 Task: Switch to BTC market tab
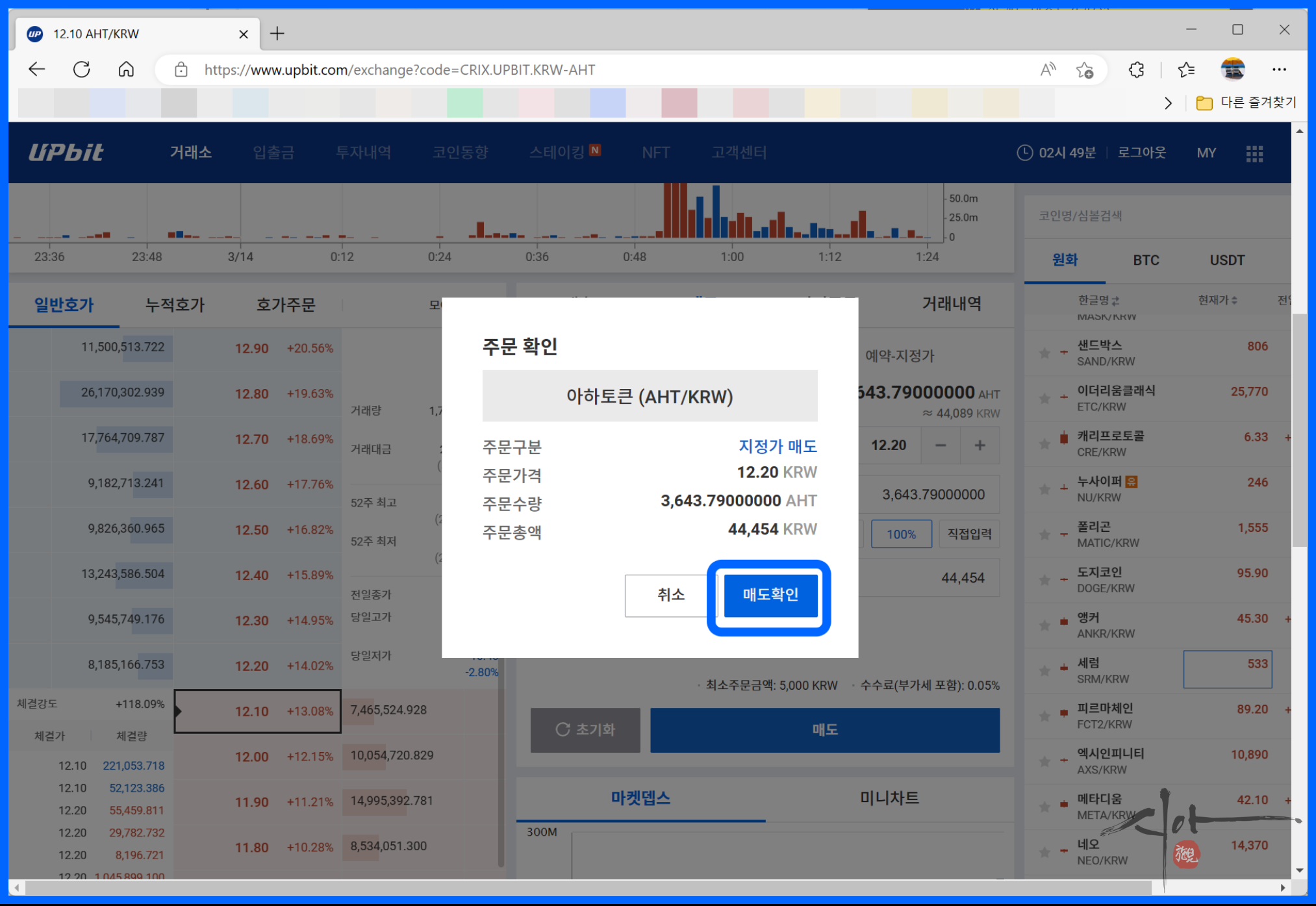(1146, 260)
